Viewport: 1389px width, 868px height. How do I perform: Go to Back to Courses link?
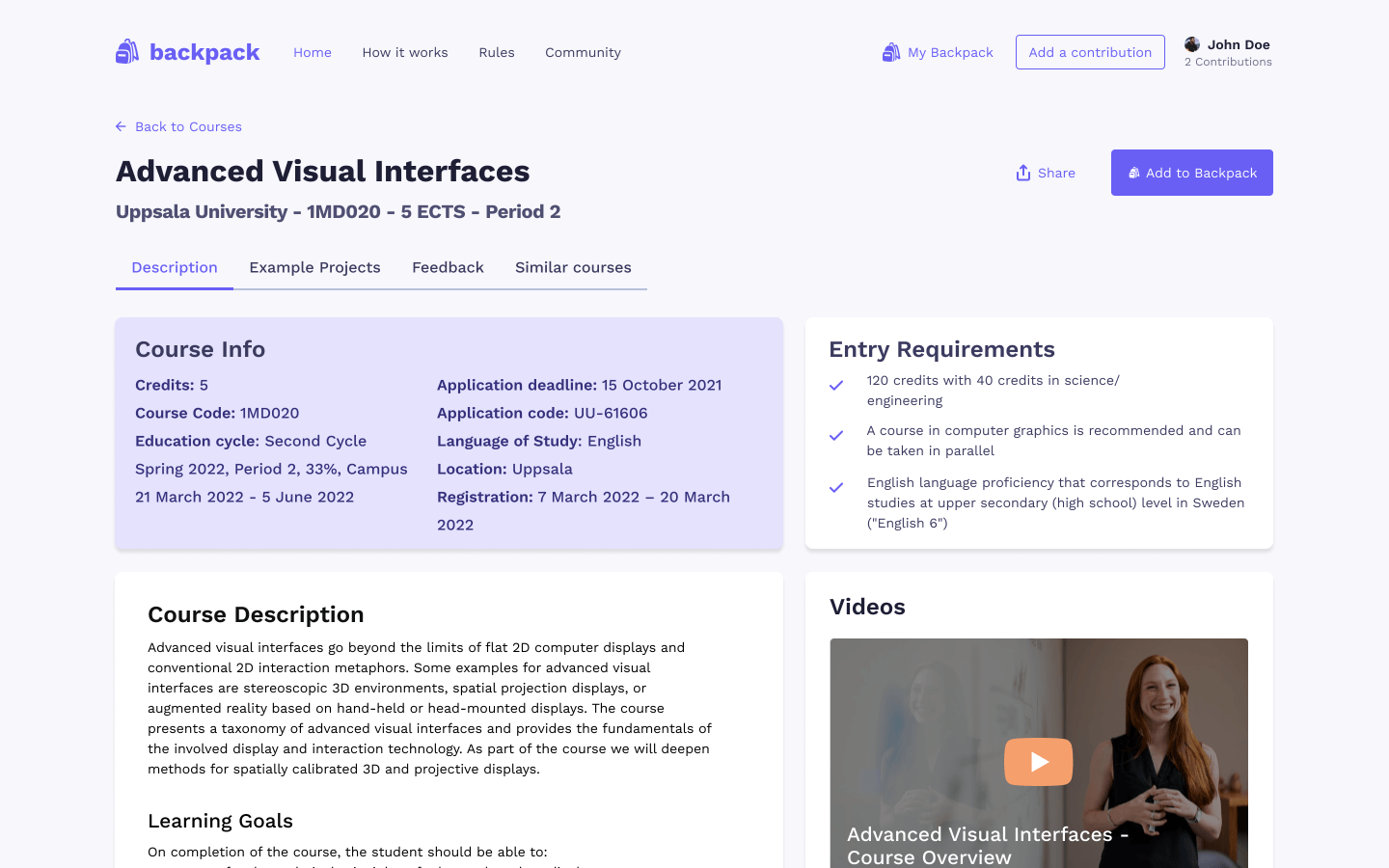(188, 126)
